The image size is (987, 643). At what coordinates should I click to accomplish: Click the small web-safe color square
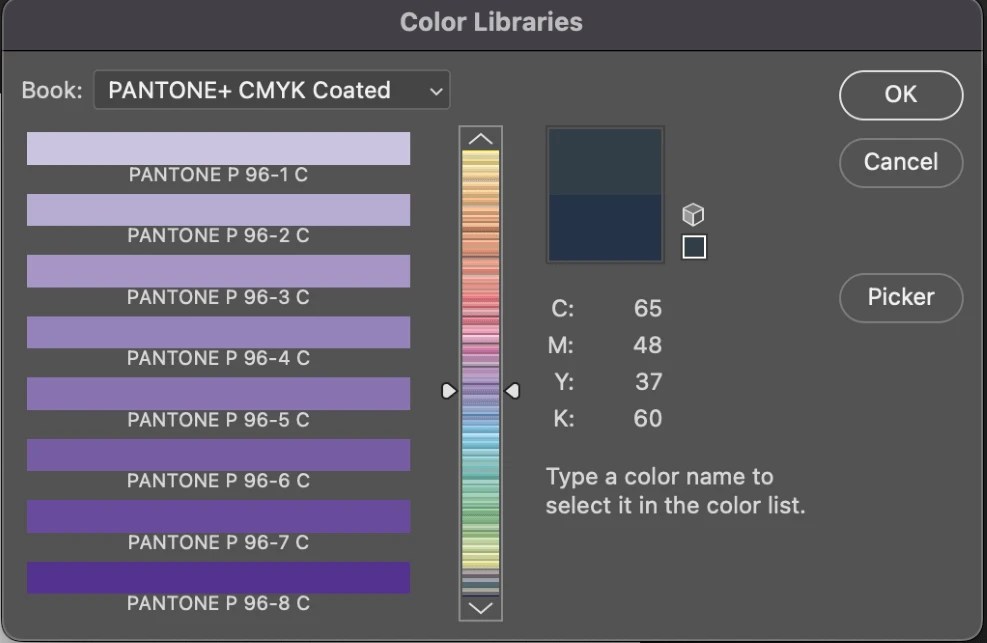[x=694, y=247]
